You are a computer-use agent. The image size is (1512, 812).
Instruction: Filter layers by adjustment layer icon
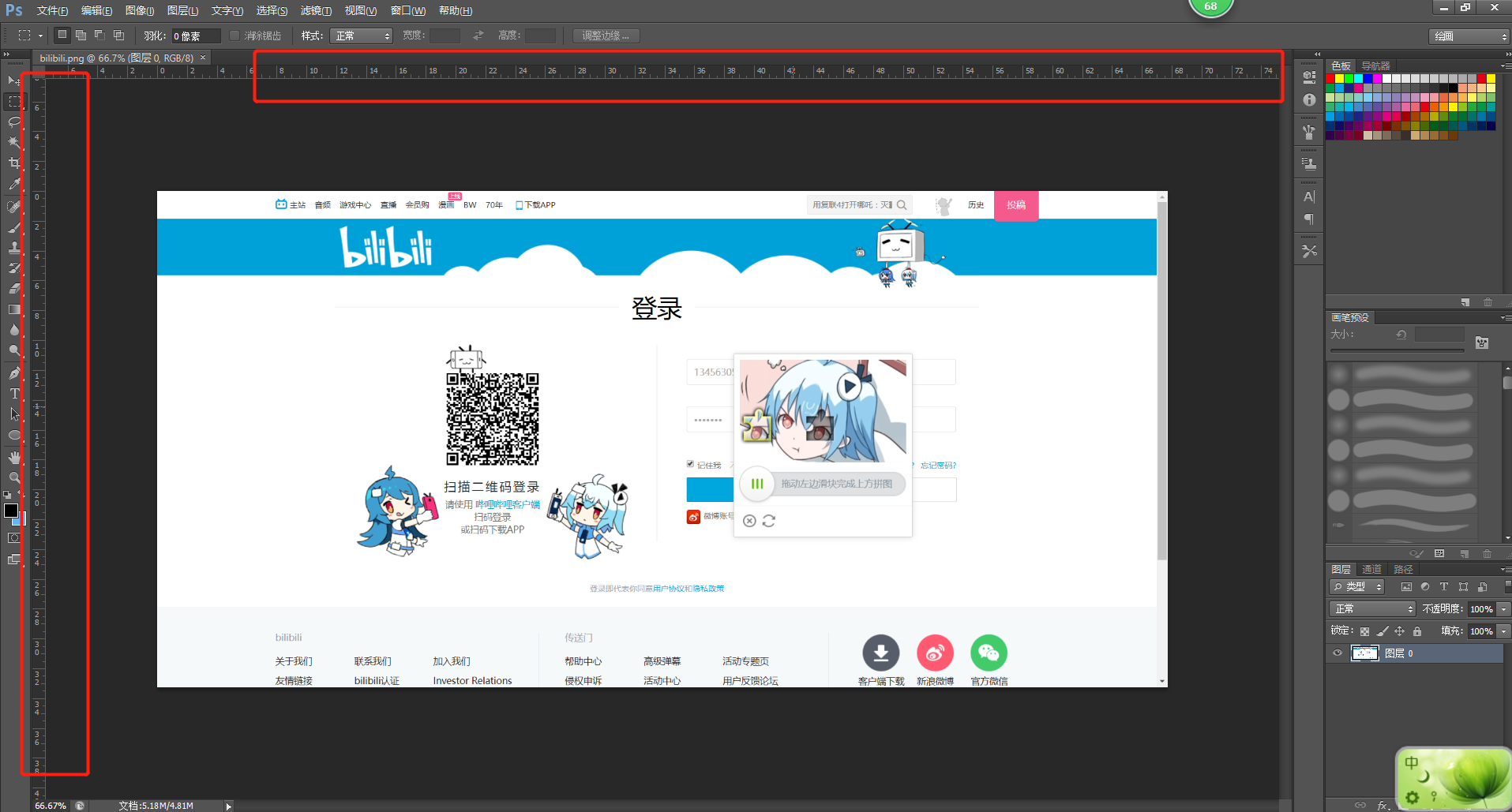point(1425,587)
